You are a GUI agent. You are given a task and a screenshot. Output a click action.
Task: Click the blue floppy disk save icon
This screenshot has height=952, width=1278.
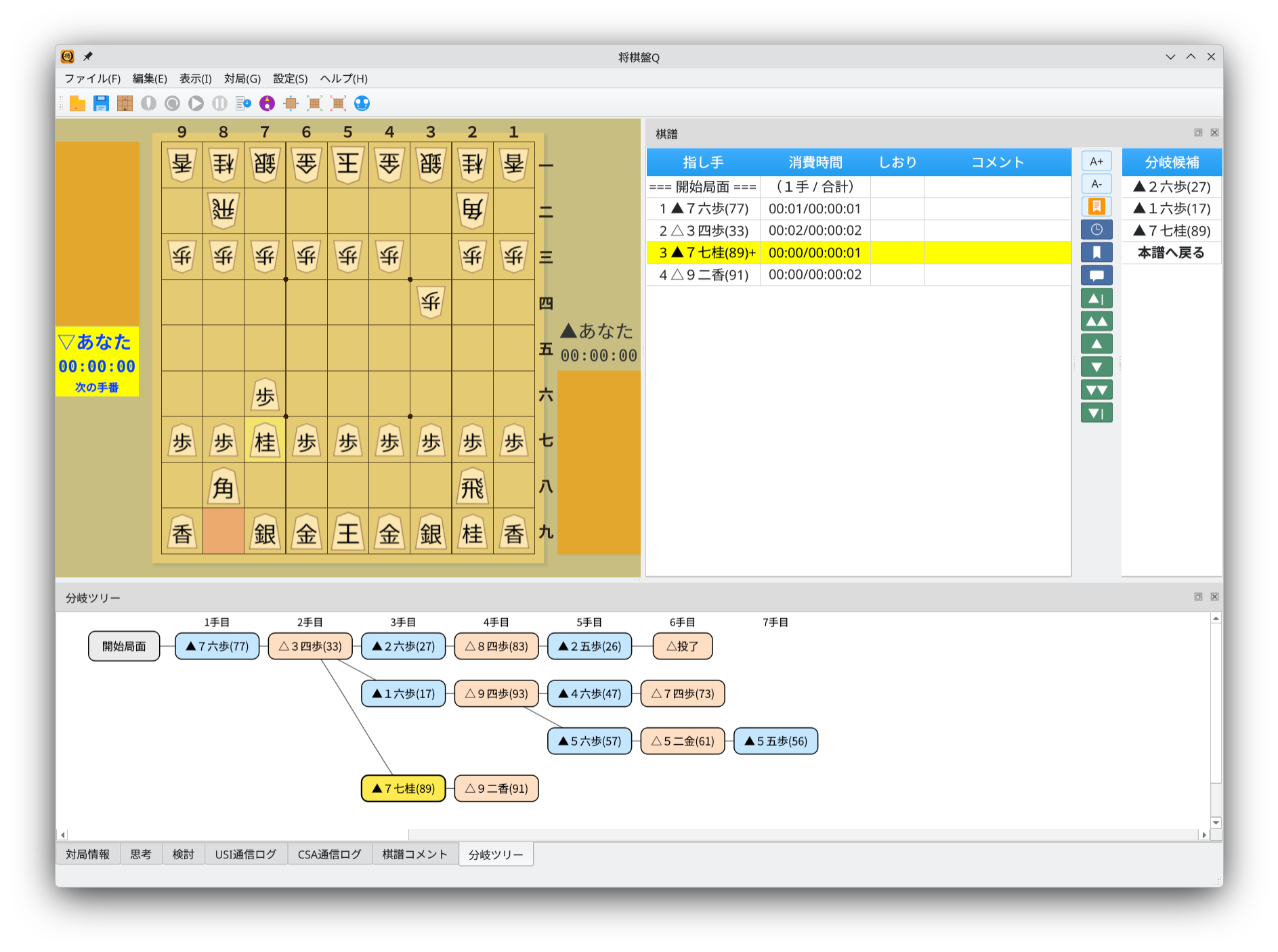coord(101,104)
